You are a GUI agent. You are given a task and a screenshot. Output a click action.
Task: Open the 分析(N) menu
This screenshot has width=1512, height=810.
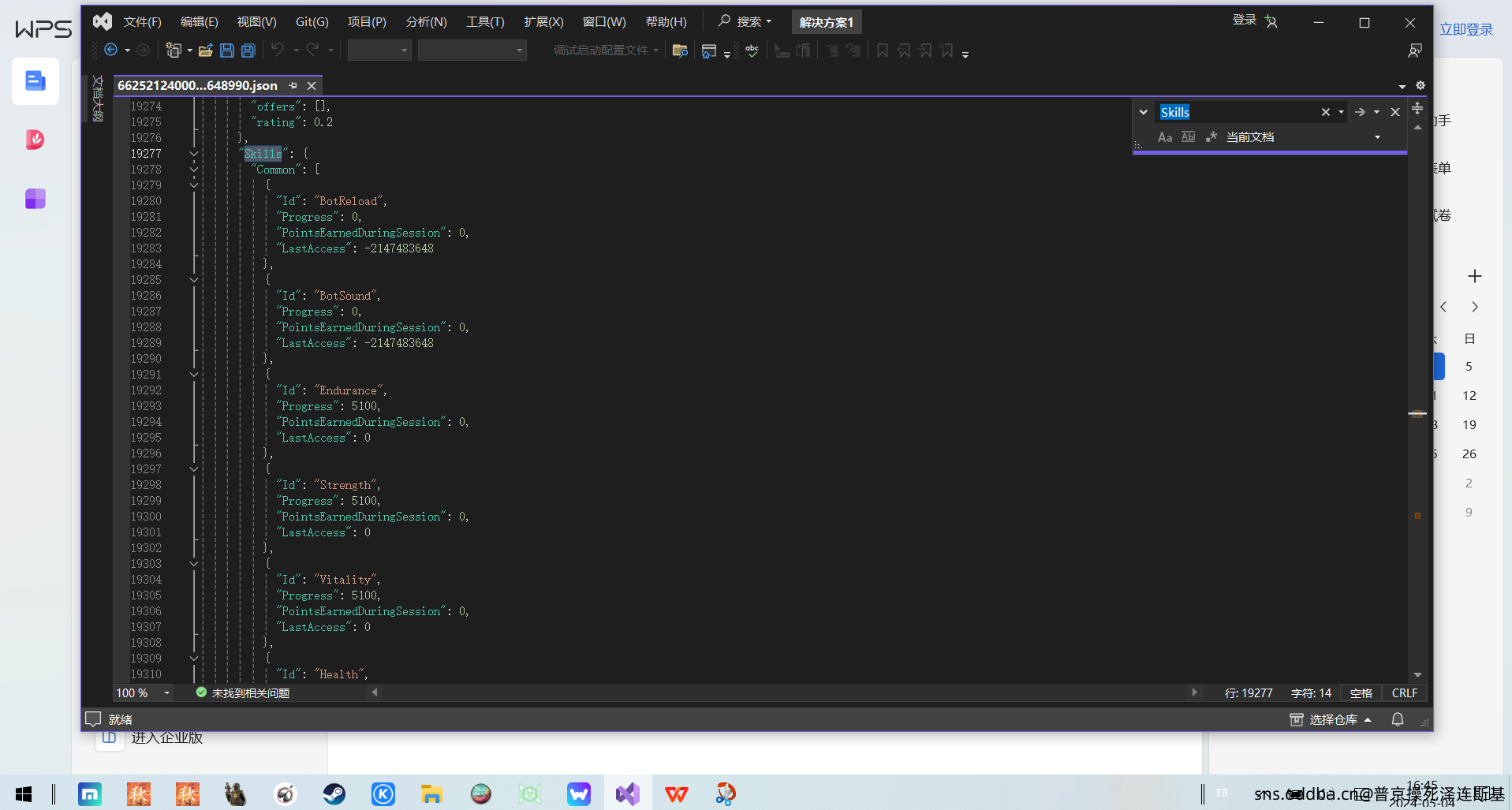click(426, 22)
